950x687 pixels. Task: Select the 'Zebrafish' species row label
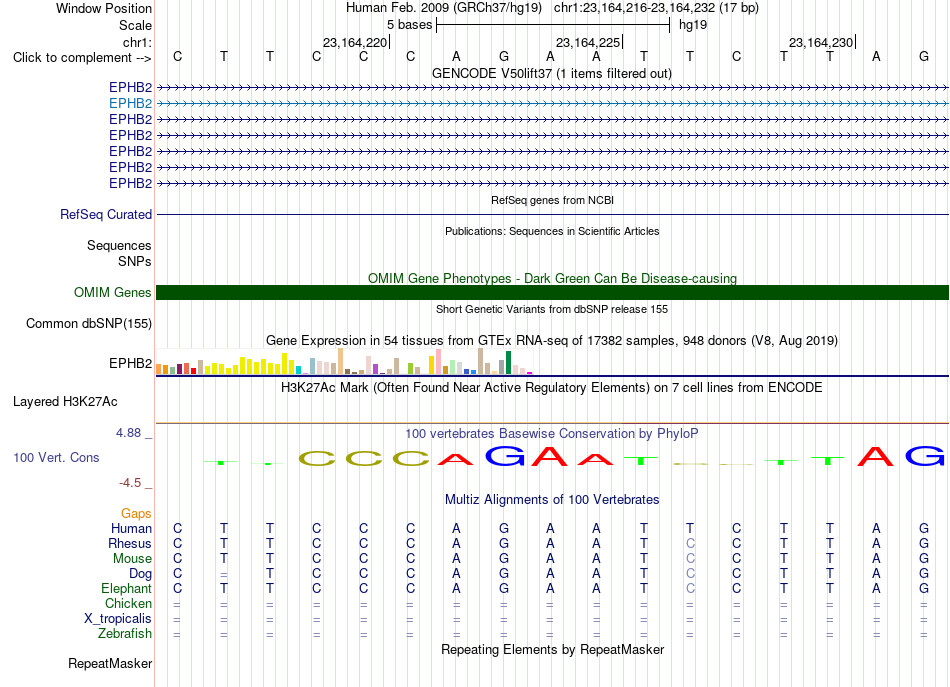pos(125,634)
